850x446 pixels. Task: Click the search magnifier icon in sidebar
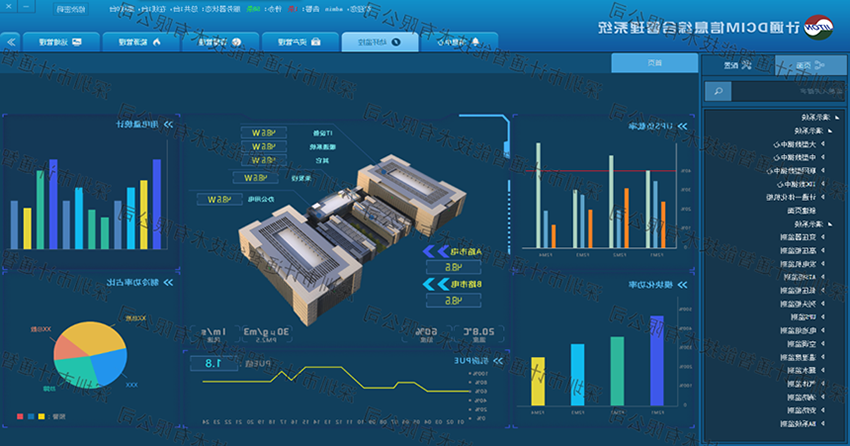pos(716,91)
